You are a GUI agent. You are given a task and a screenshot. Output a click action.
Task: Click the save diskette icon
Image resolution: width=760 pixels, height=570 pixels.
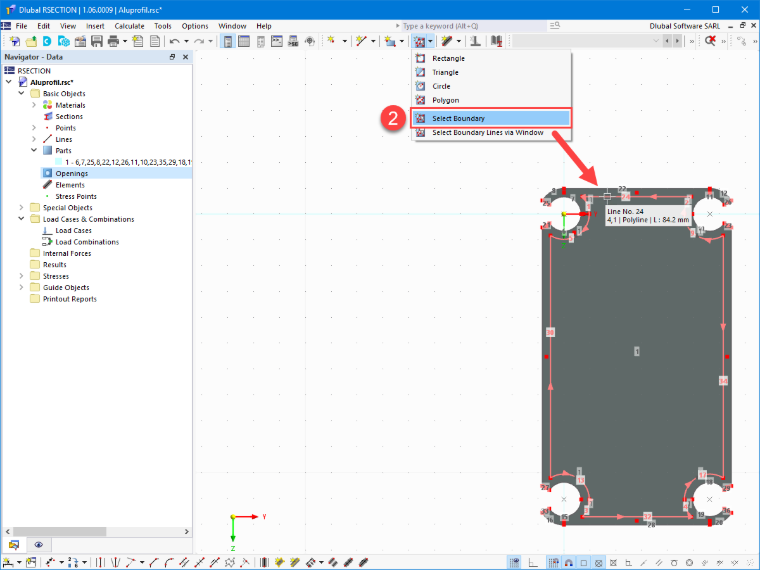[x=96, y=42]
